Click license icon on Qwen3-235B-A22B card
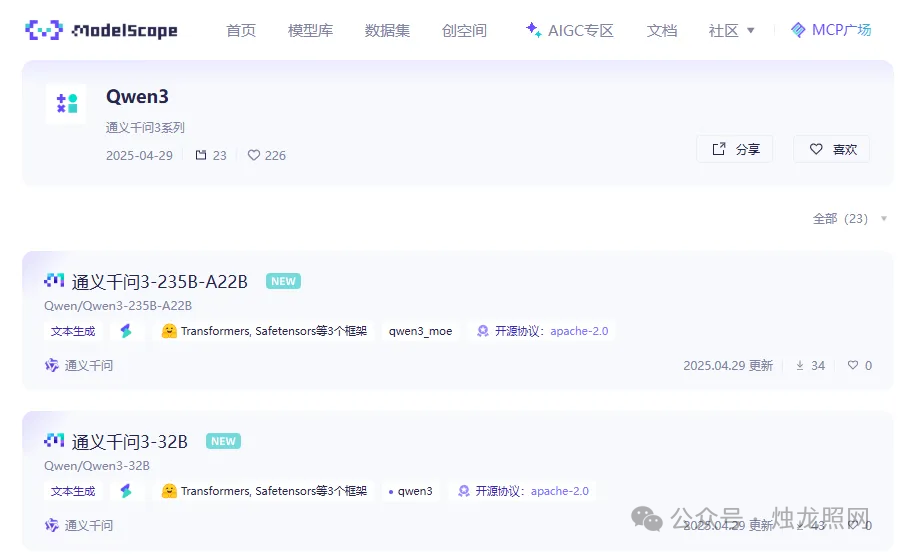Image resolution: width=898 pixels, height=554 pixels. (483, 331)
